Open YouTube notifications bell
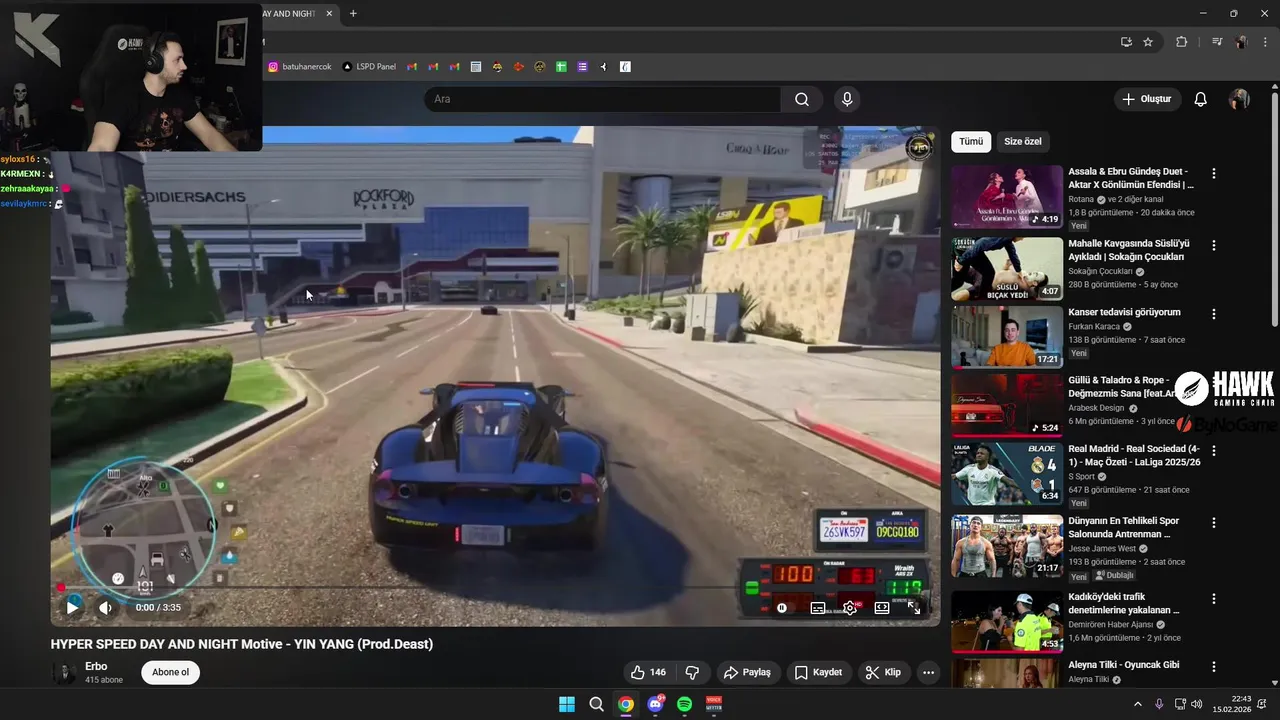 tap(1201, 99)
